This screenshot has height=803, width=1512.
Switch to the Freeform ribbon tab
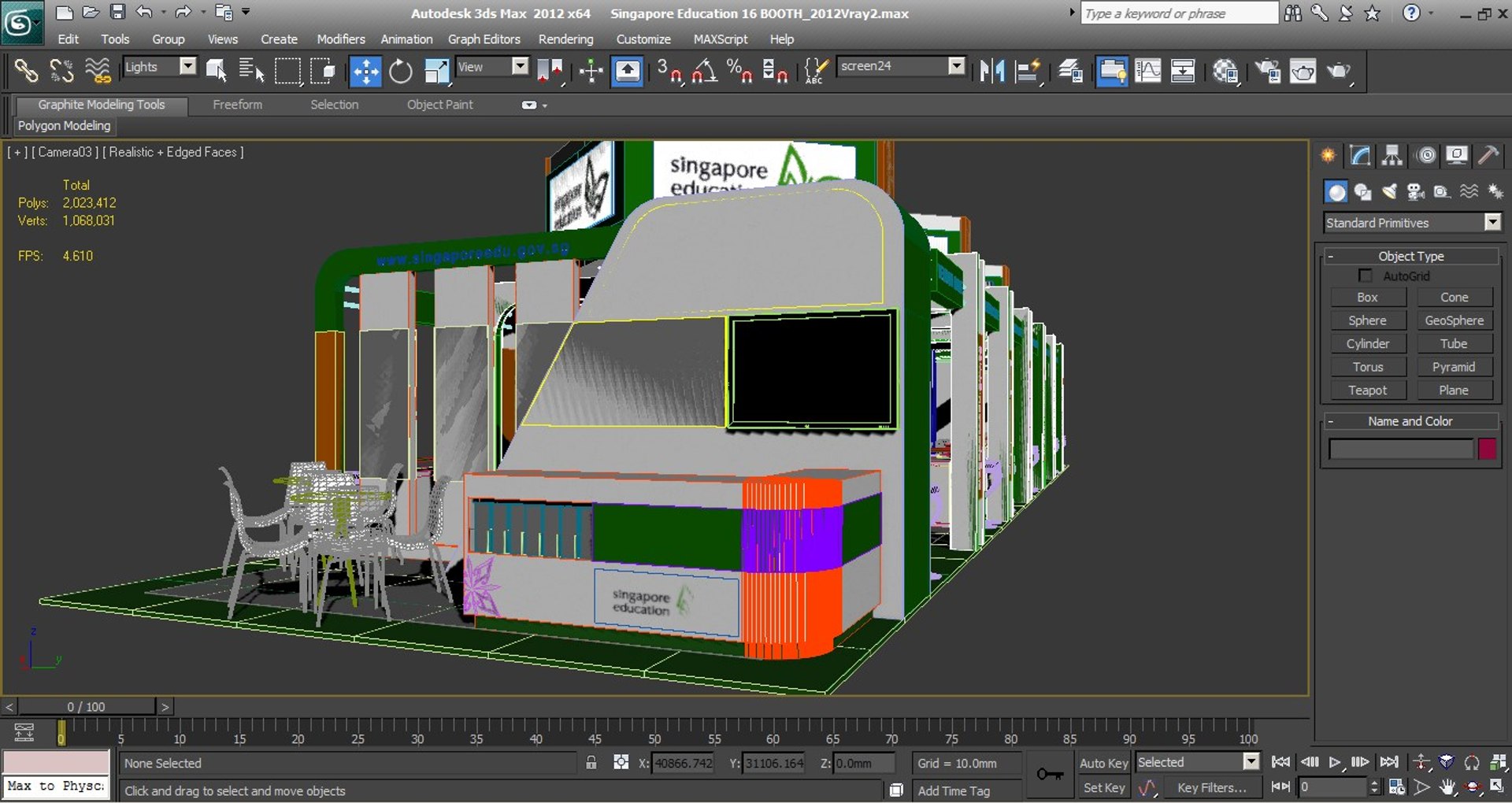(238, 105)
